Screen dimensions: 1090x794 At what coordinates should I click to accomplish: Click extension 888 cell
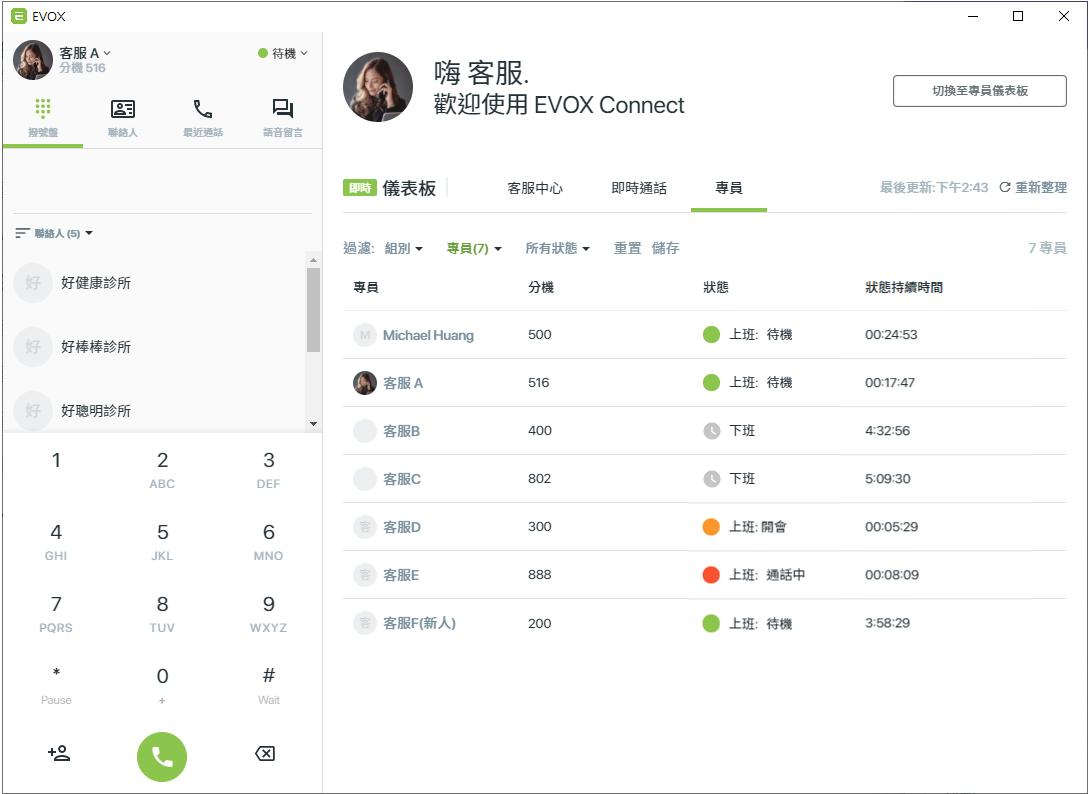(x=539, y=575)
